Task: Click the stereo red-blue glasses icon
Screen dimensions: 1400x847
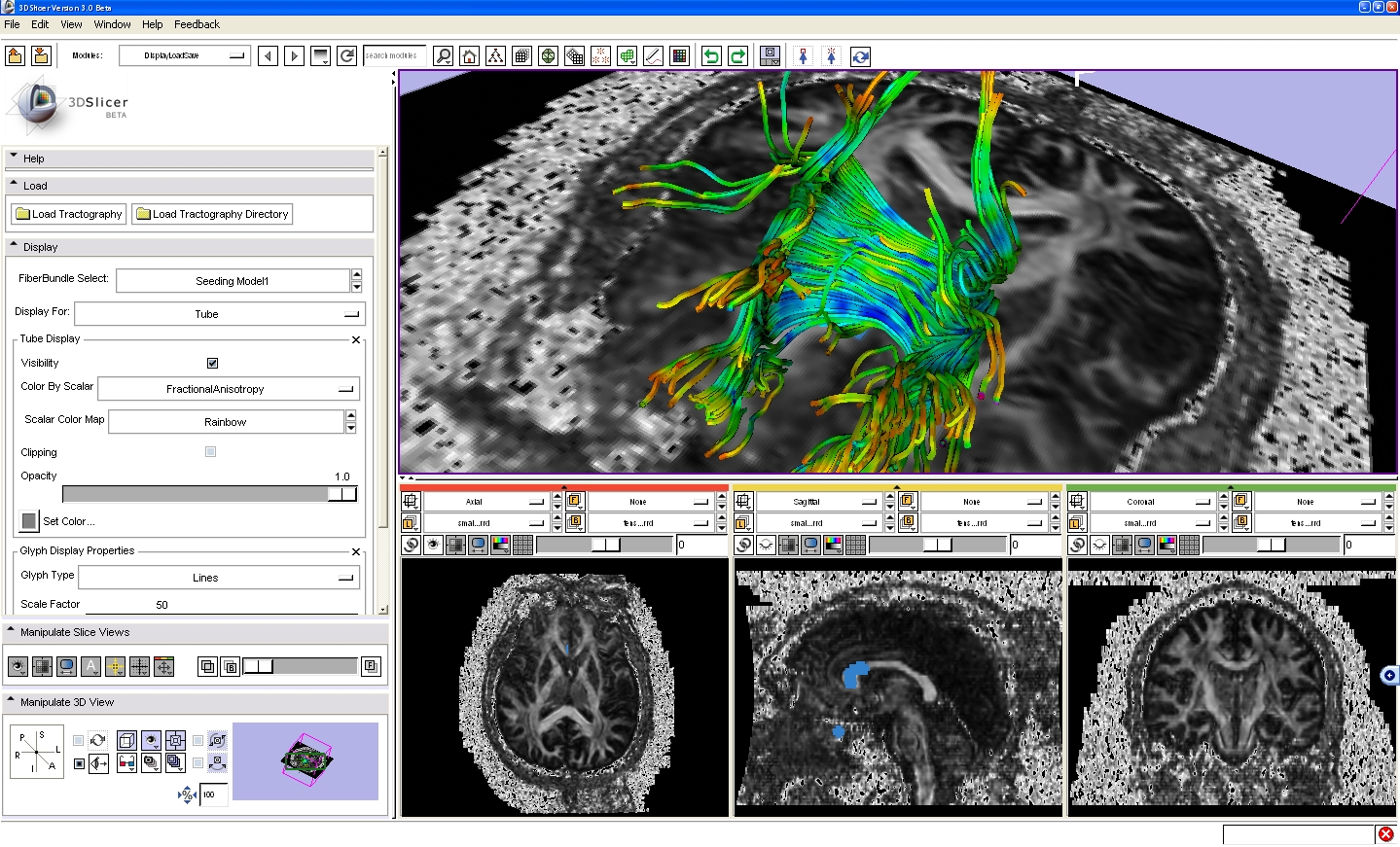Action: tap(126, 763)
